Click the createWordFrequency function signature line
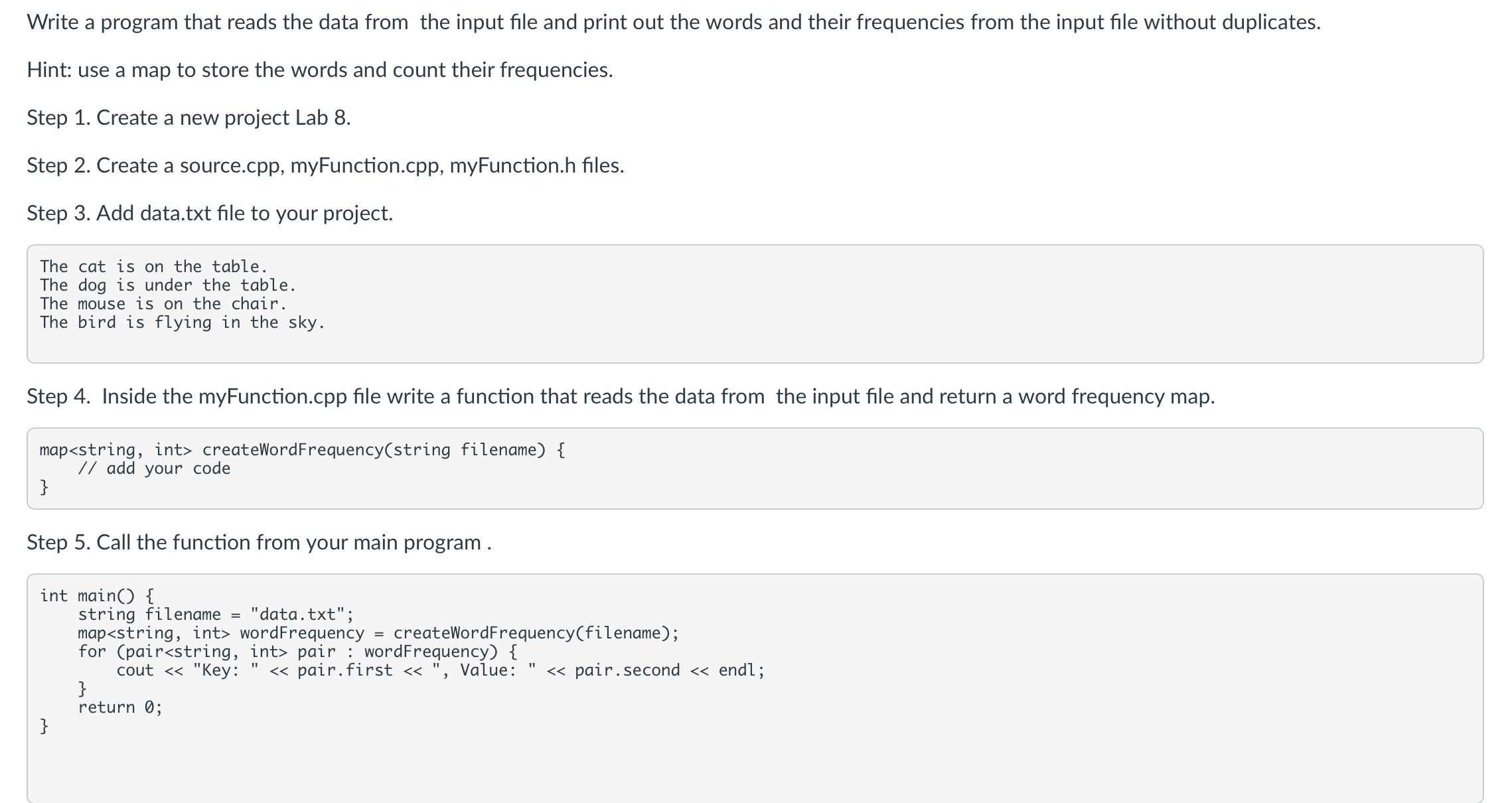This screenshot has width=1512, height=803. click(302, 450)
